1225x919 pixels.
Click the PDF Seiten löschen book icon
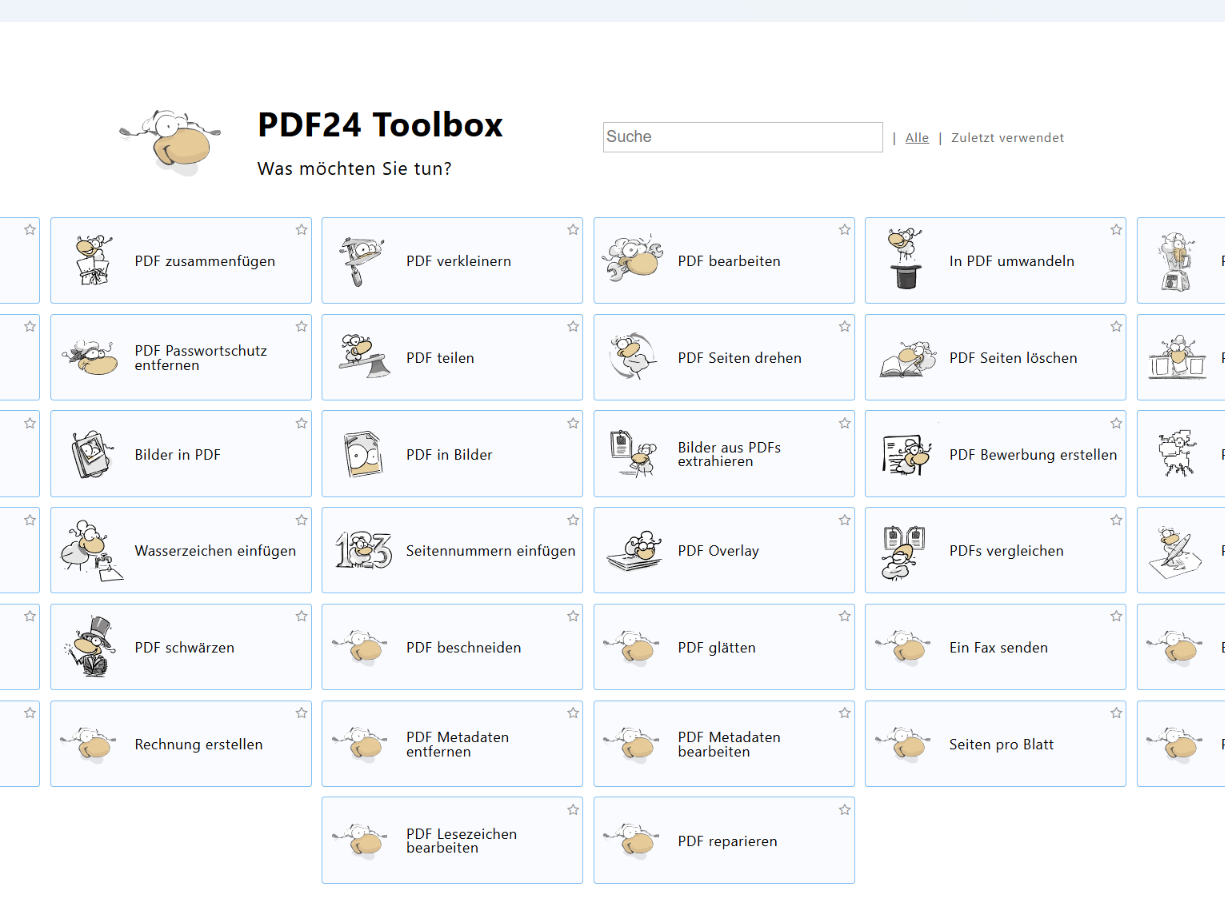(908, 359)
